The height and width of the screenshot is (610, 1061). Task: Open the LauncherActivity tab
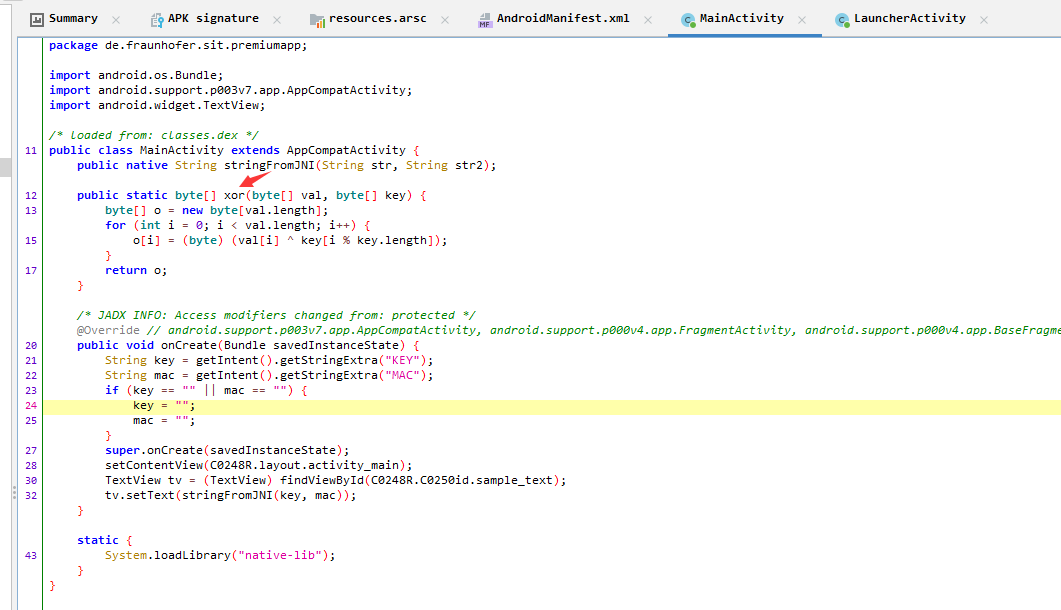point(909,19)
